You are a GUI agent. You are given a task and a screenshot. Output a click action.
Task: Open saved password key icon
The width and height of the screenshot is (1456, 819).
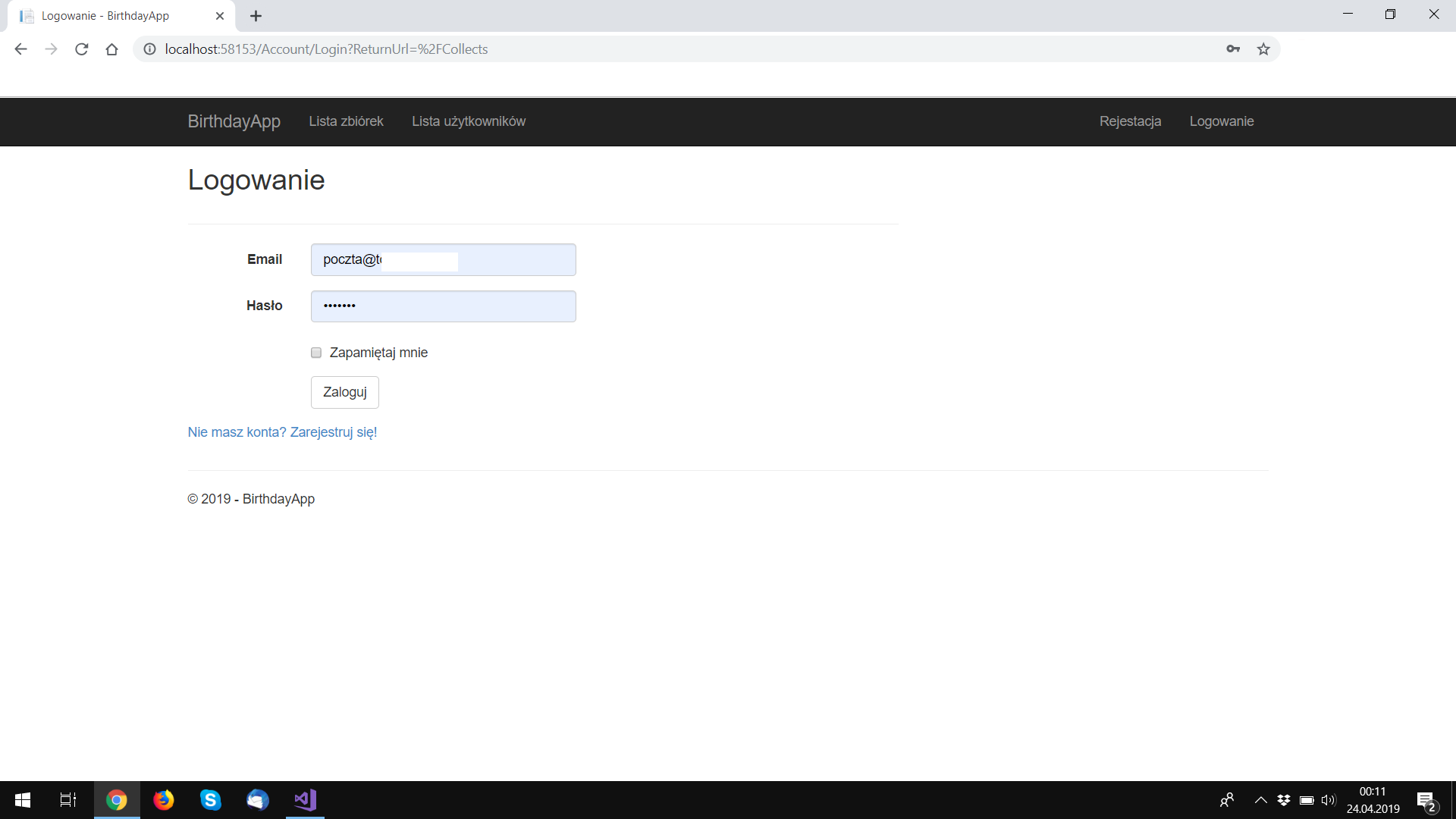pyautogui.click(x=1233, y=49)
